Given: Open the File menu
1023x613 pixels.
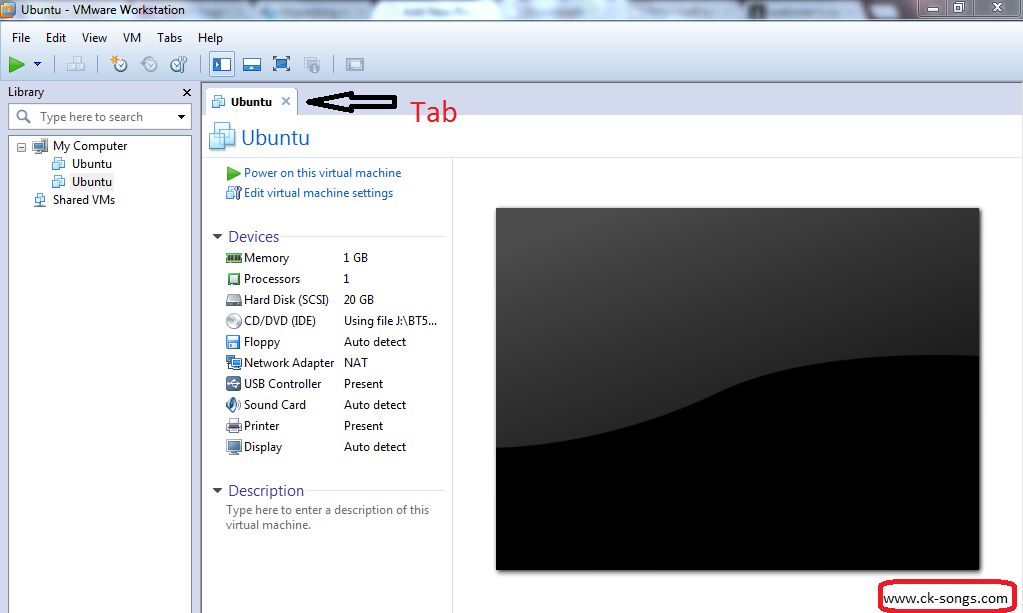Looking at the screenshot, I should pyautogui.click(x=21, y=38).
